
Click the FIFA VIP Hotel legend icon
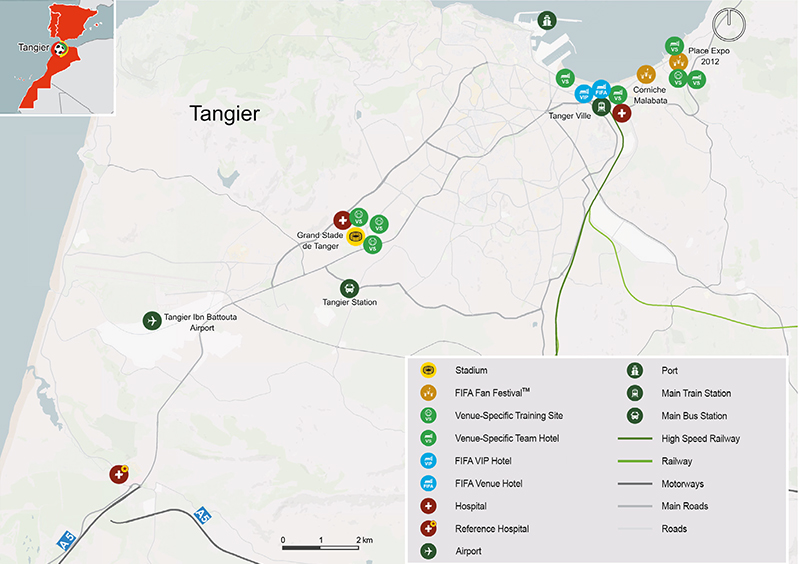click(x=428, y=460)
